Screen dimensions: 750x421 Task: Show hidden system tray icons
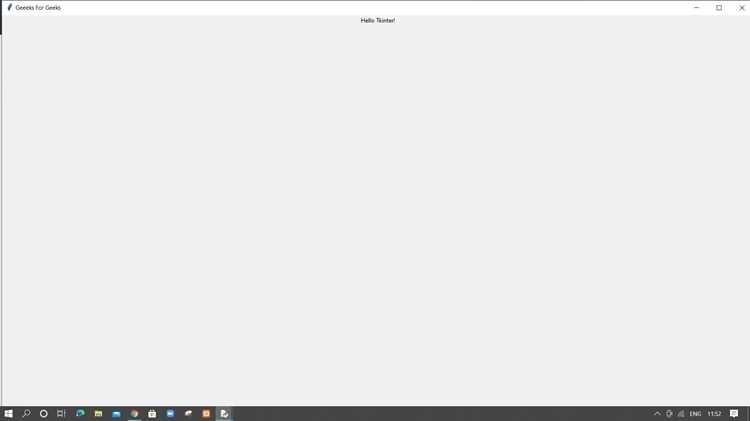657,414
